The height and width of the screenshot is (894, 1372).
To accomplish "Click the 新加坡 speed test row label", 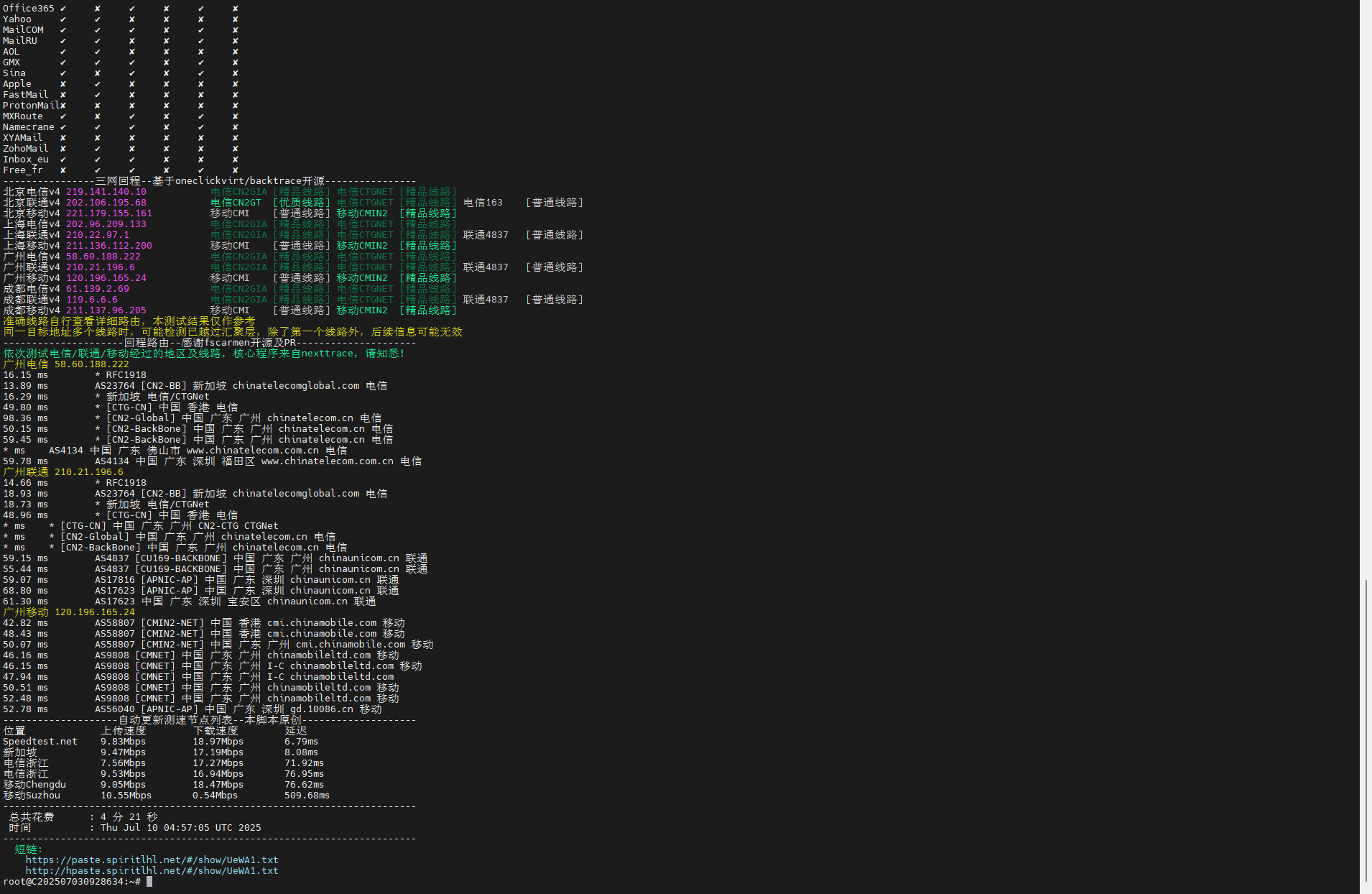I will [20, 752].
